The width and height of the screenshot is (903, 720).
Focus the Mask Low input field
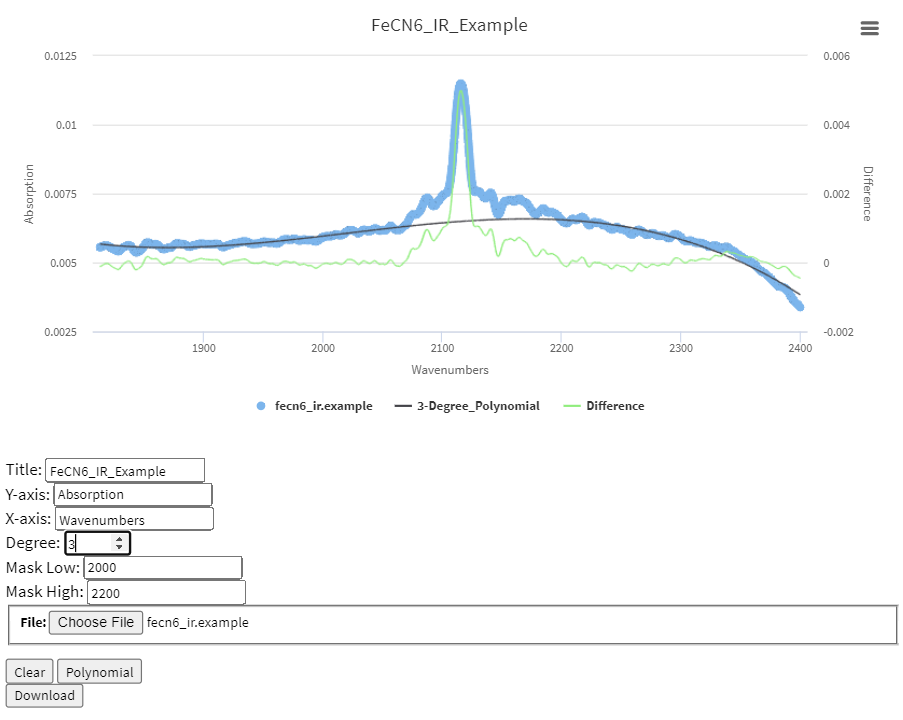[x=162, y=567]
